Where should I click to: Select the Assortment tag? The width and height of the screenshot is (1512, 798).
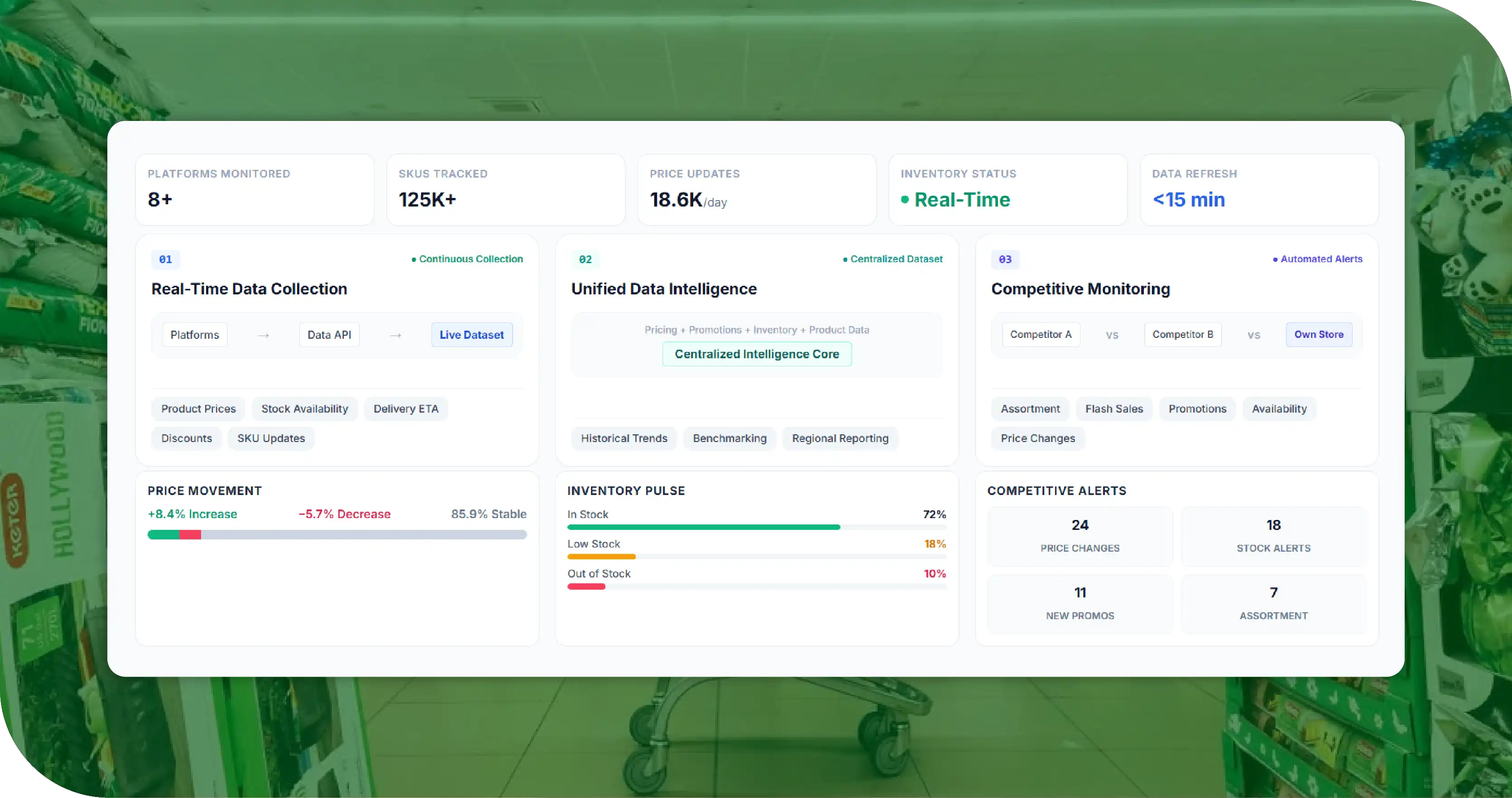click(x=1030, y=409)
